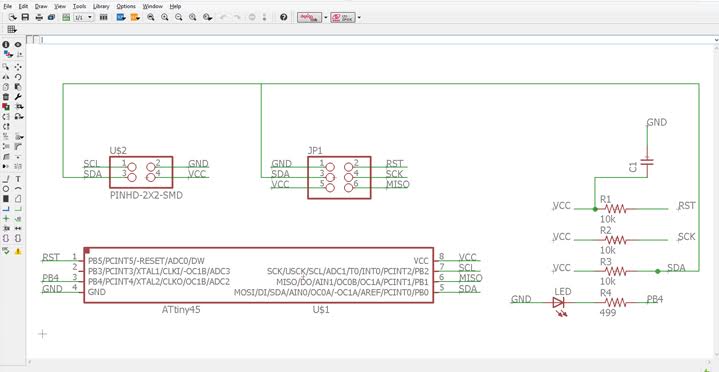This screenshot has height=372, width=719.
Task: Open the Tools menu
Action: (x=79, y=6)
